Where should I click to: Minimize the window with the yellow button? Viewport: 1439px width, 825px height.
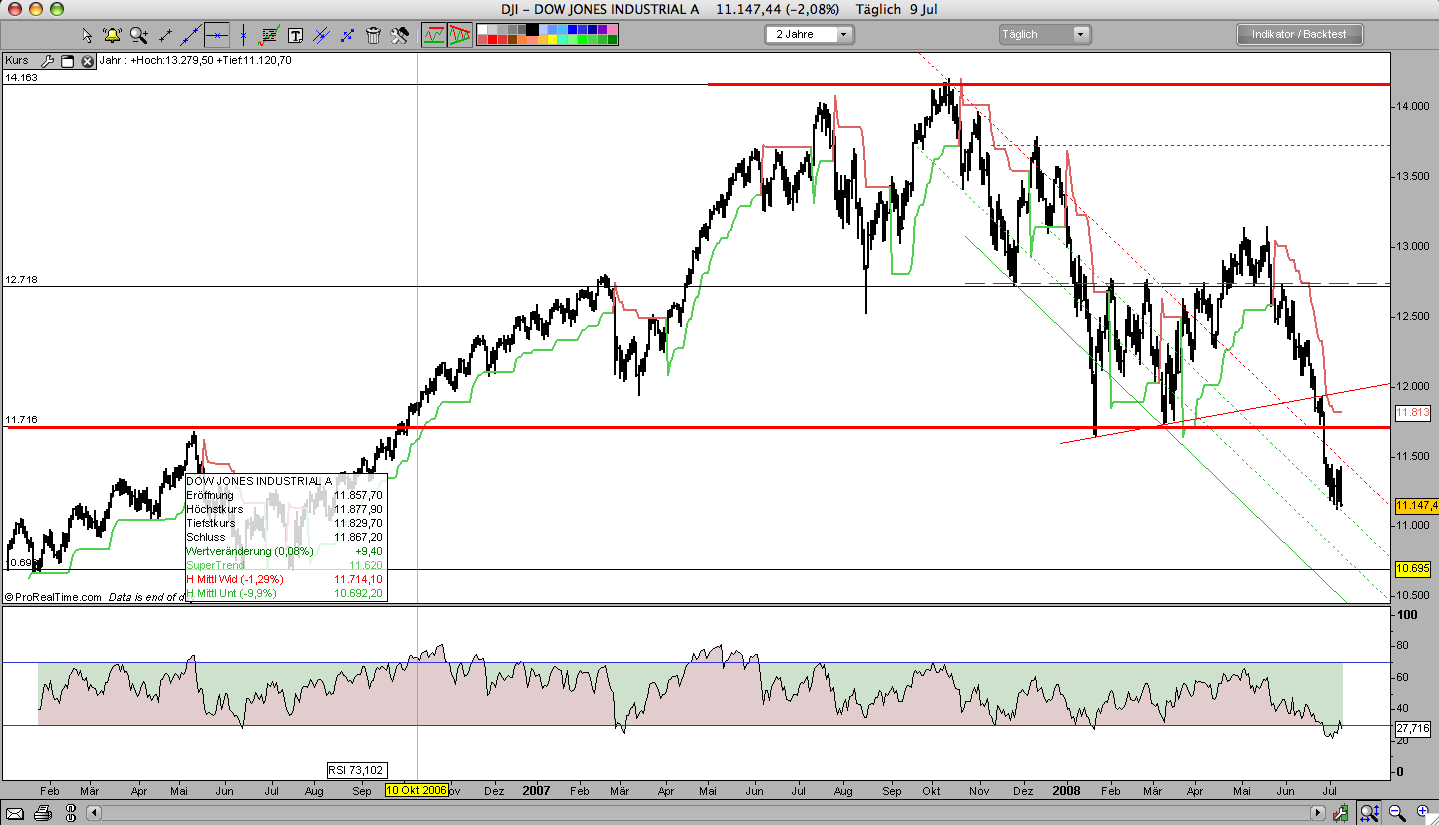[x=37, y=9]
